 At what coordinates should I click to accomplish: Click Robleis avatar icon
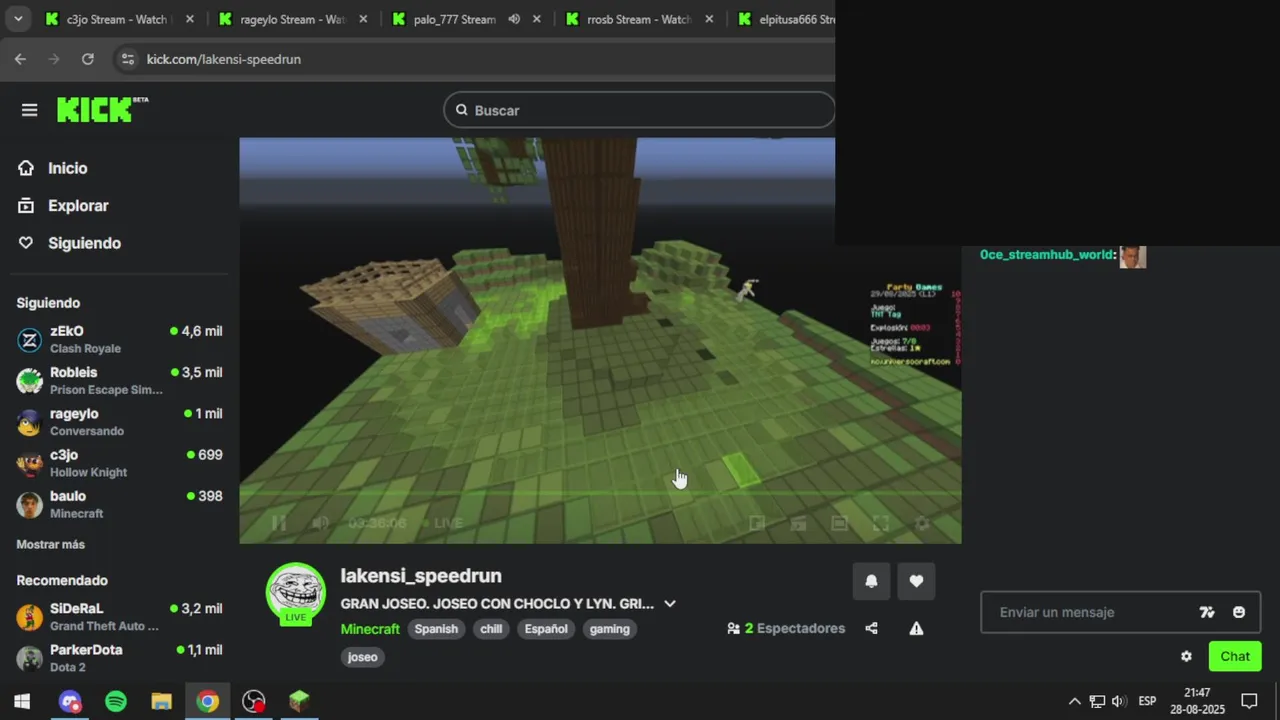point(30,381)
